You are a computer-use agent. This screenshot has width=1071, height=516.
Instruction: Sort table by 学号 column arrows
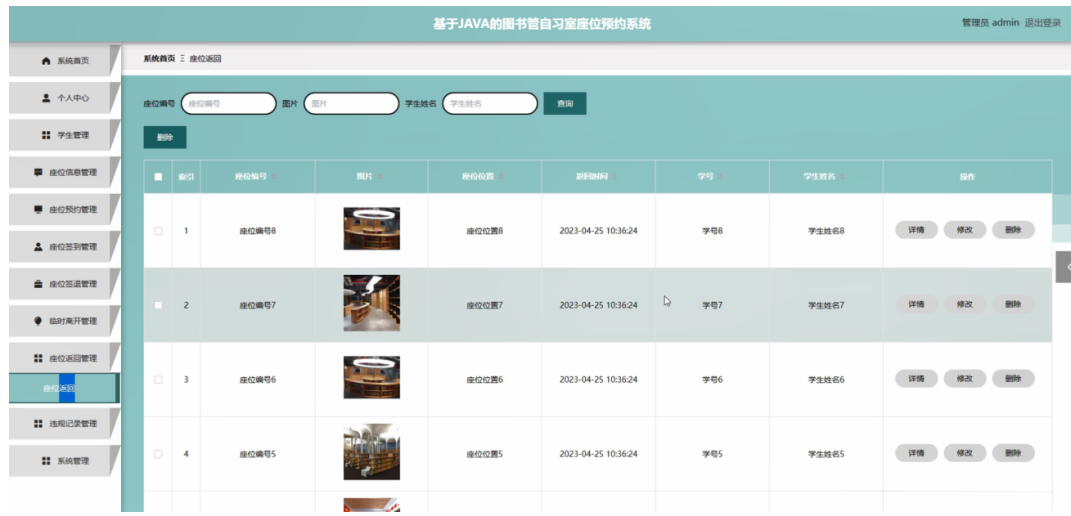(x=721, y=176)
